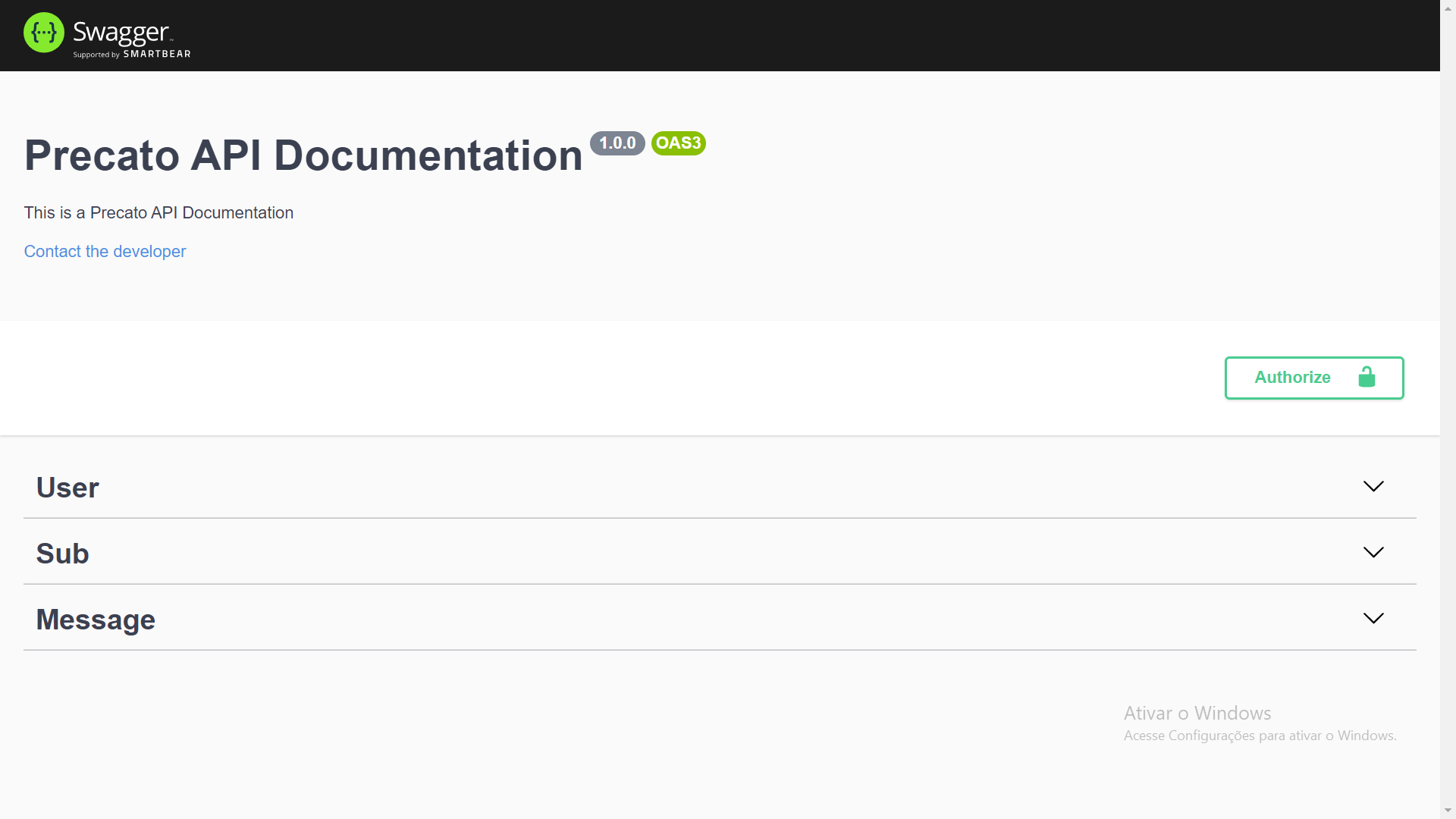Click the Precato API Documentation title
Image resolution: width=1456 pixels, height=819 pixels.
(303, 155)
